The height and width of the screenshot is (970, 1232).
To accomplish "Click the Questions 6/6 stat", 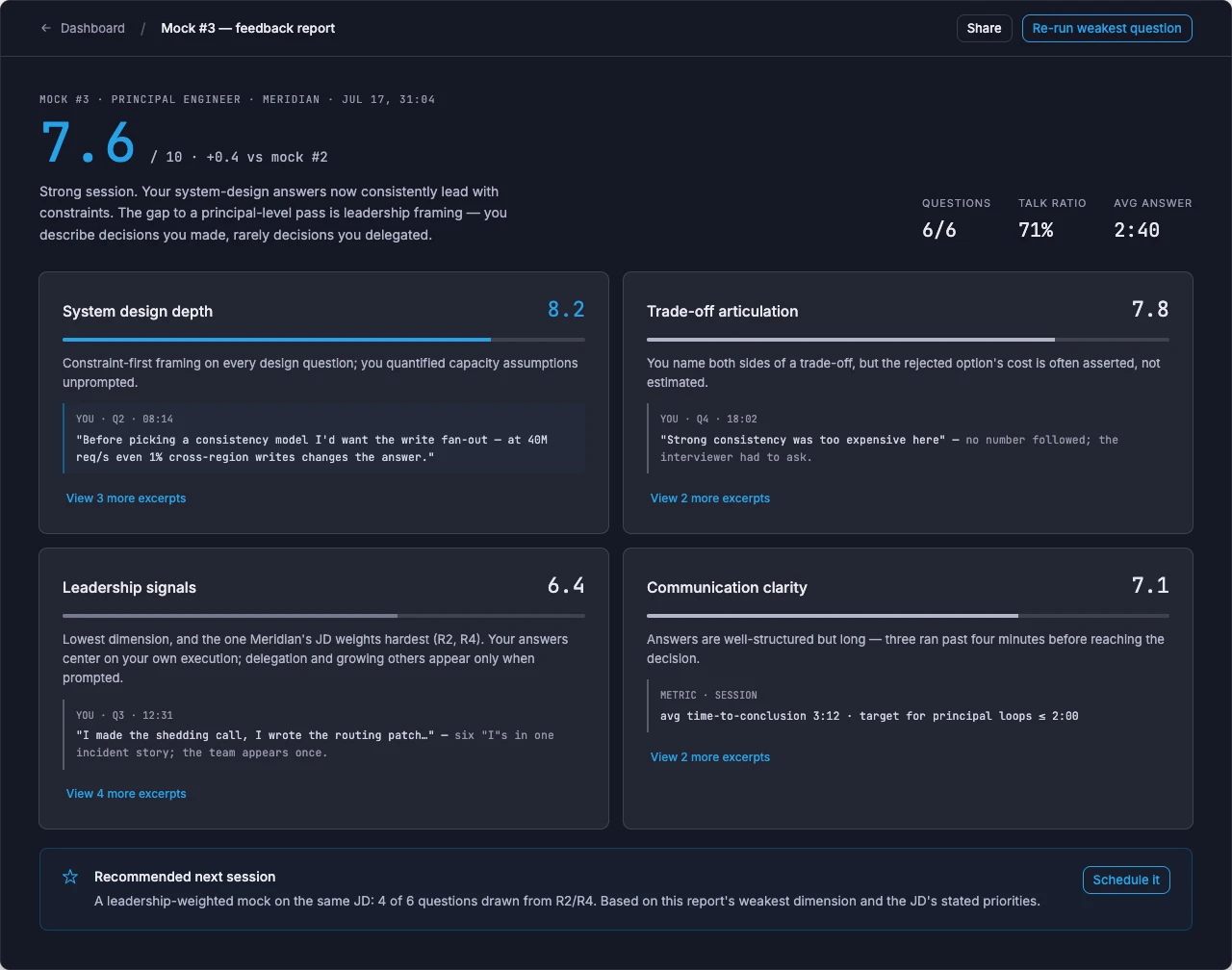I will (x=956, y=218).
